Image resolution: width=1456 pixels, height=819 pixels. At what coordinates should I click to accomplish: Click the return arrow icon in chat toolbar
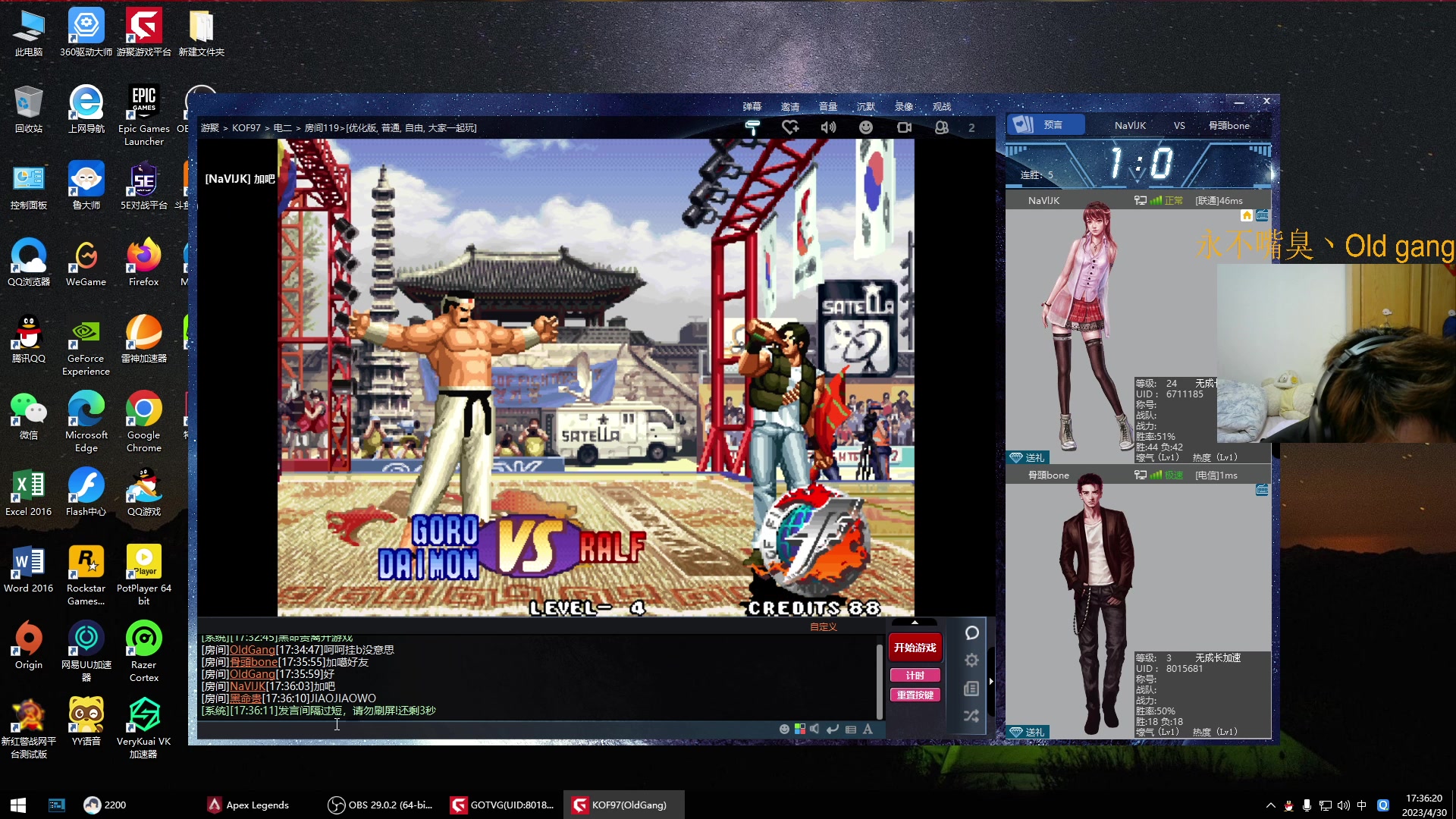click(833, 729)
